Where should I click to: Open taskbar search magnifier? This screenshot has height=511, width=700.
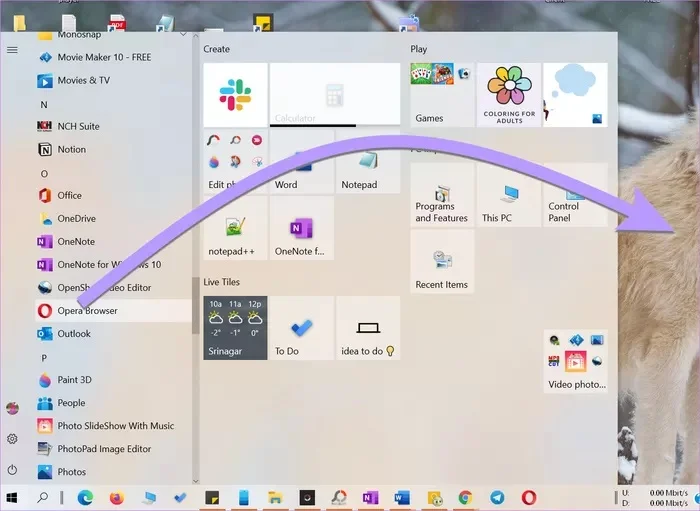pos(42,497)
